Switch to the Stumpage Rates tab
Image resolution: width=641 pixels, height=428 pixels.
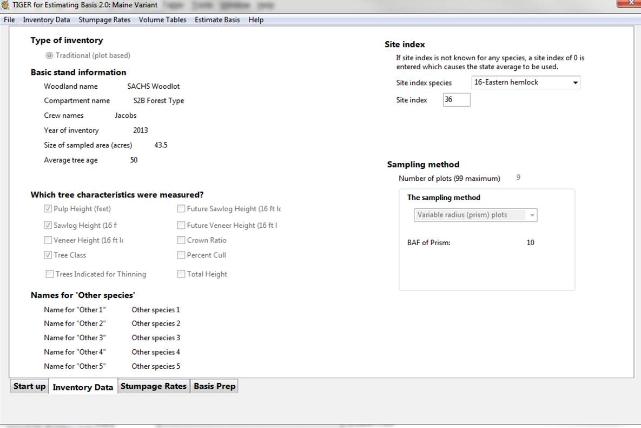coord(152,386)
